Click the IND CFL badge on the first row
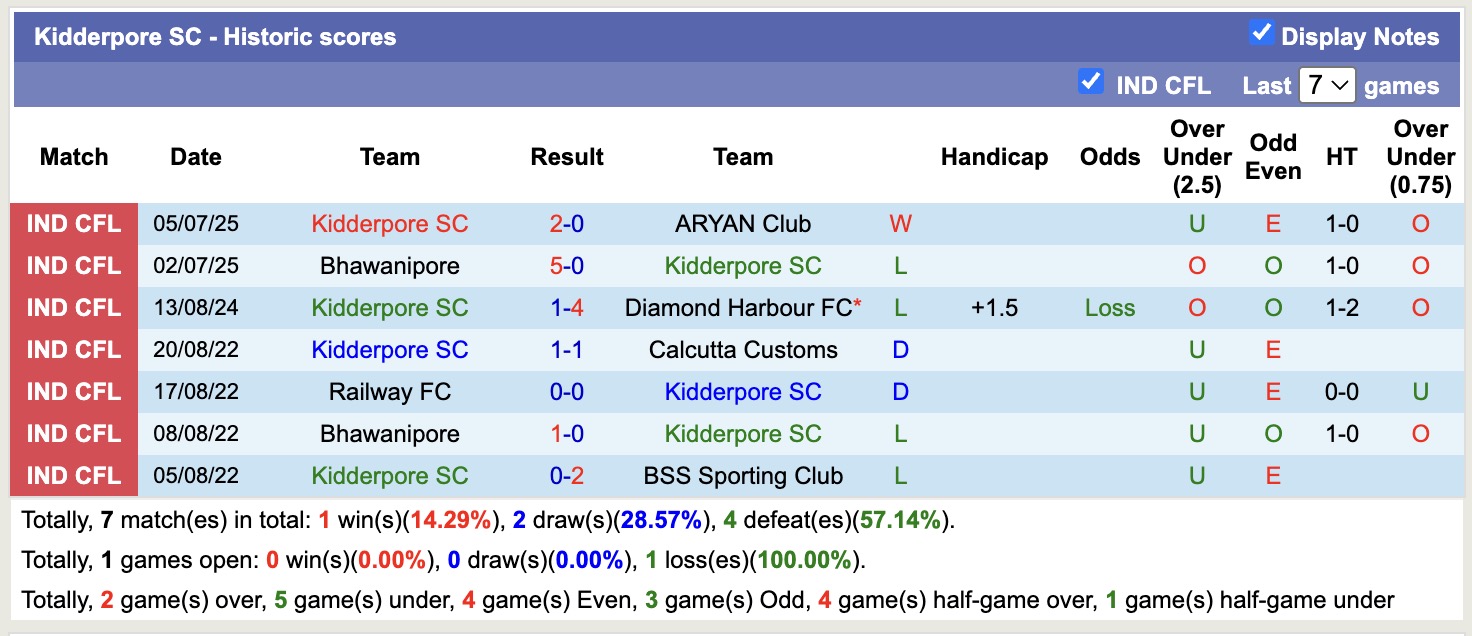 [74, 223]
